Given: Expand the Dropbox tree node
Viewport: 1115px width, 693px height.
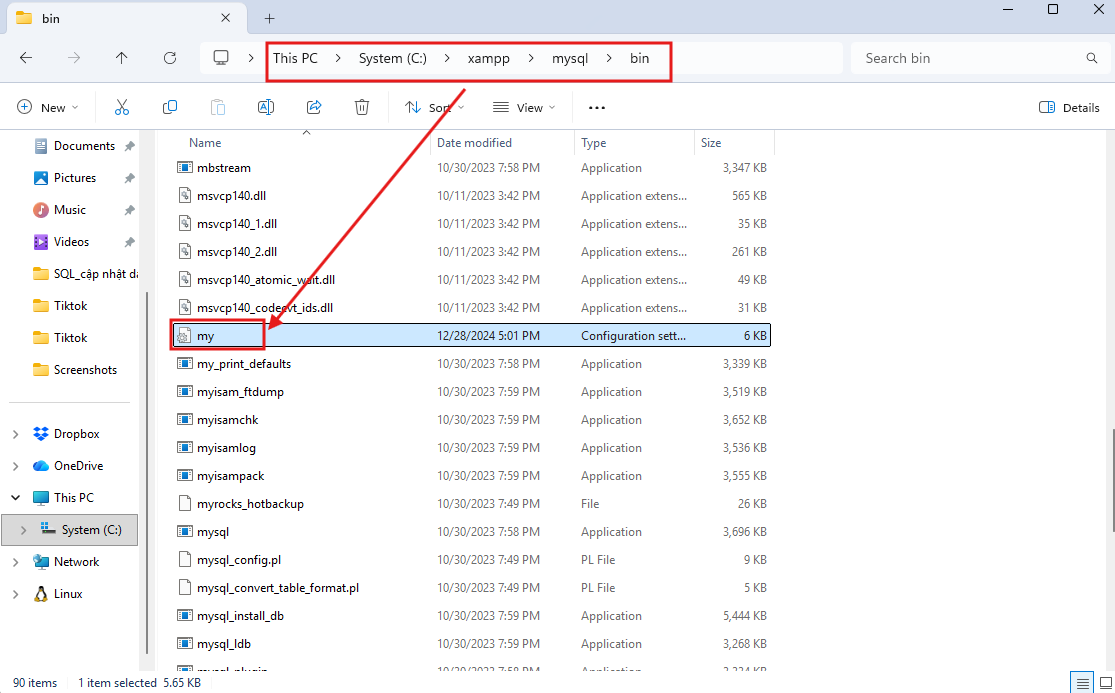Looking at the screenshot, I should (16, 434).
